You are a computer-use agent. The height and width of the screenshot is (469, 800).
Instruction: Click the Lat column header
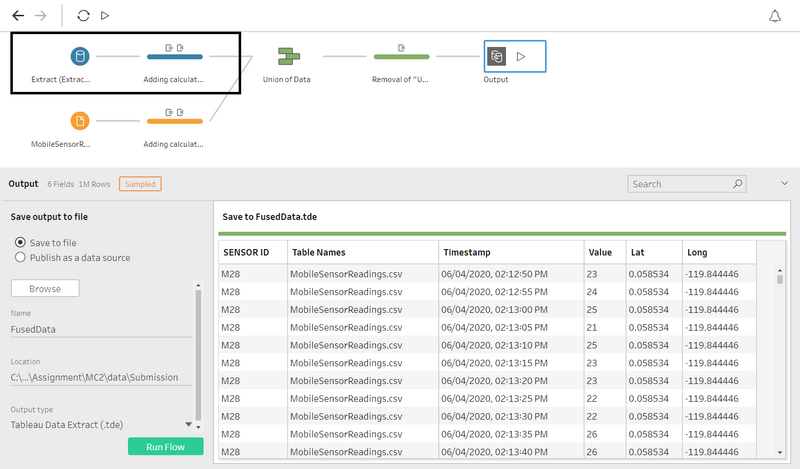[x=655, y=252]
